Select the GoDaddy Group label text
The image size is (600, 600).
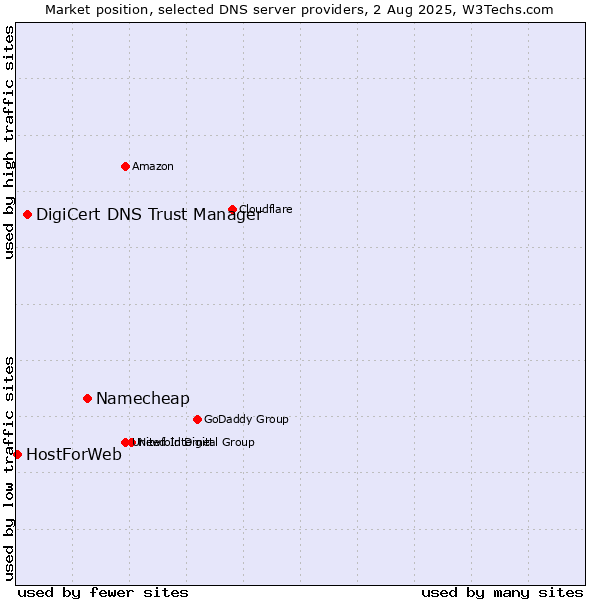(246, 419)
